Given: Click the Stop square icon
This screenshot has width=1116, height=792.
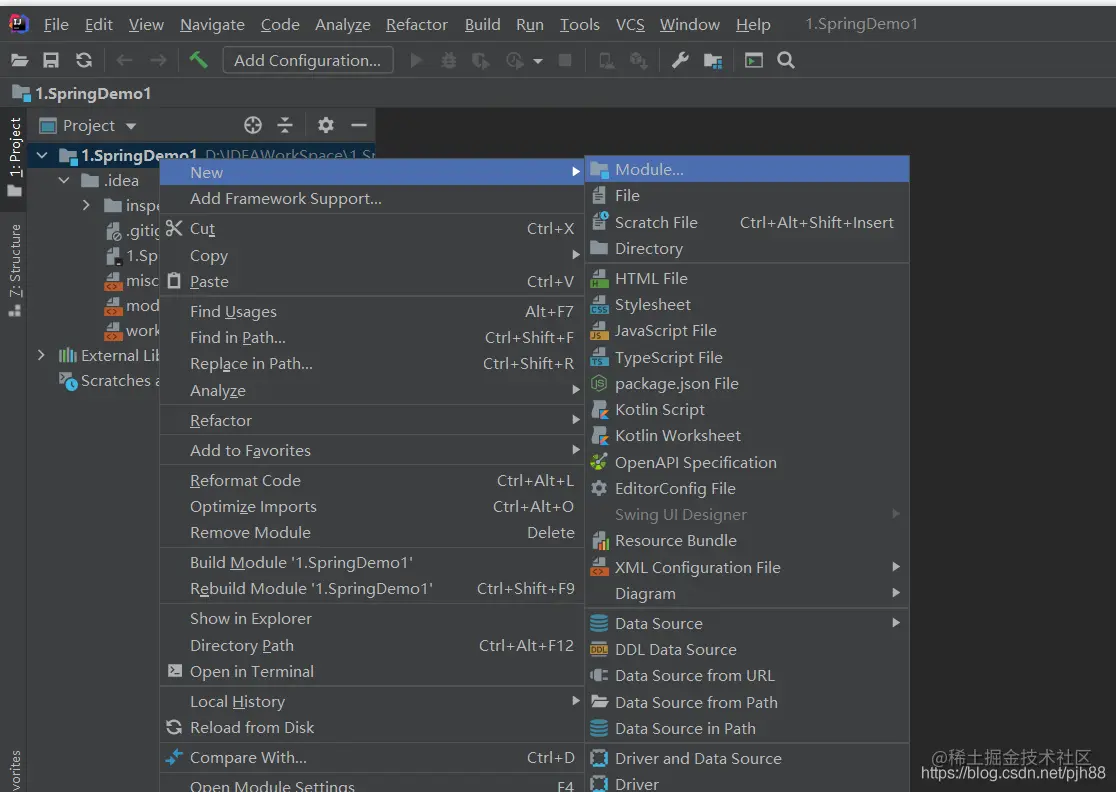Looking at the screenshot, I should [x=565, y=60].
